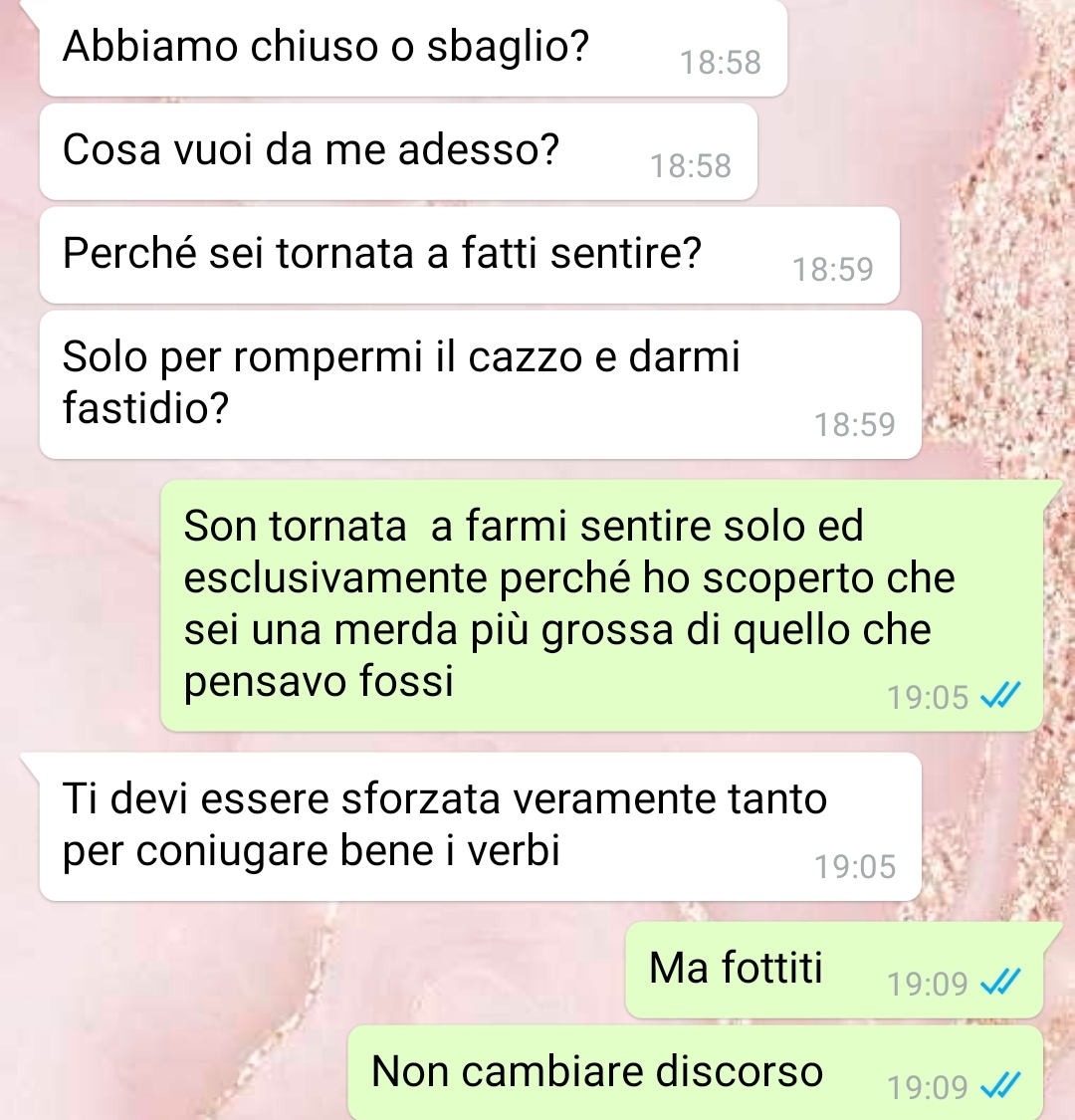Click read-receipt ticks on 'Ma fottiti'

click(1000, 983)
